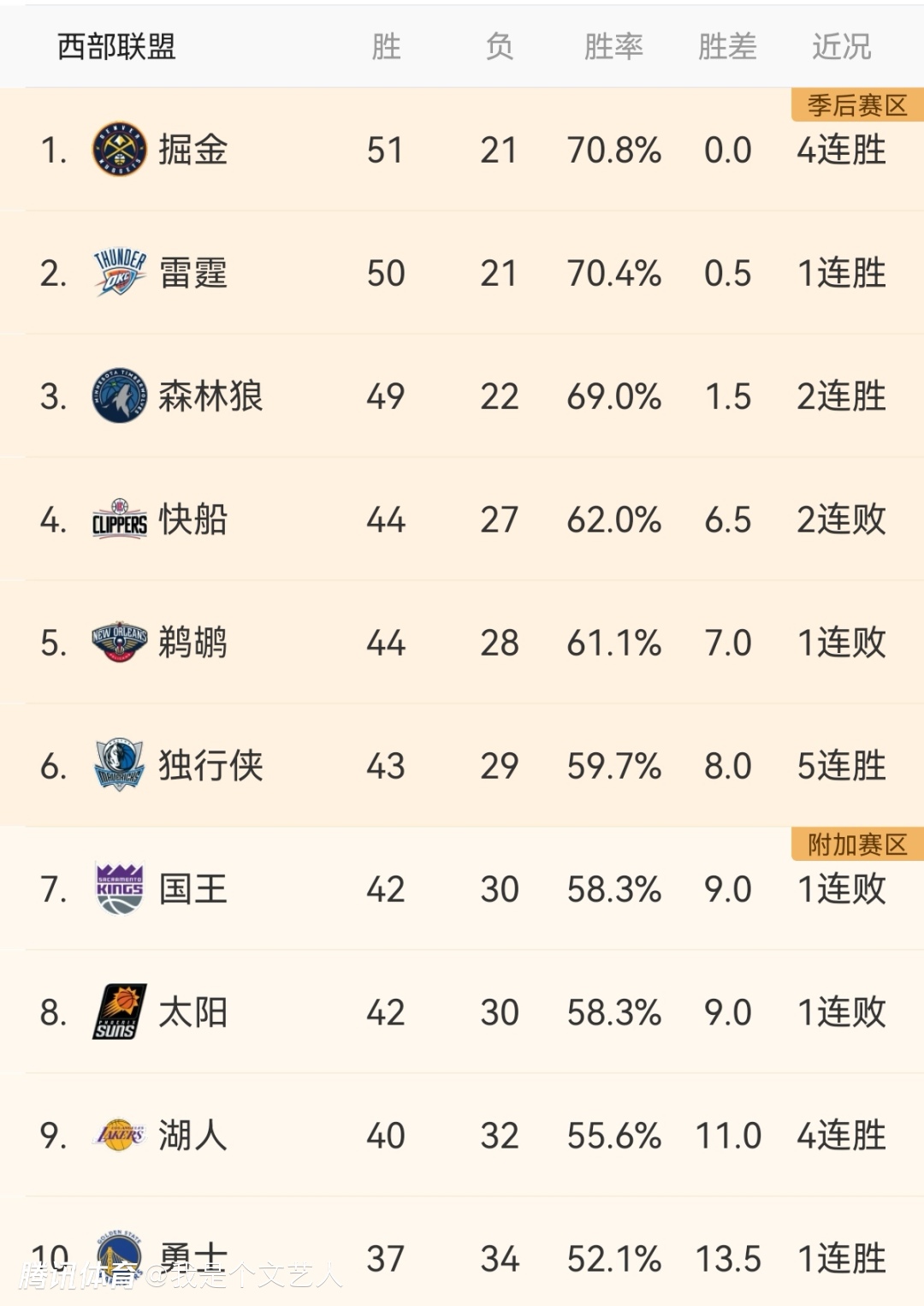Tap the 附加赛区 zone label
The height and width of the screenshot is (1306, 924).
click(x=857, y=845)
